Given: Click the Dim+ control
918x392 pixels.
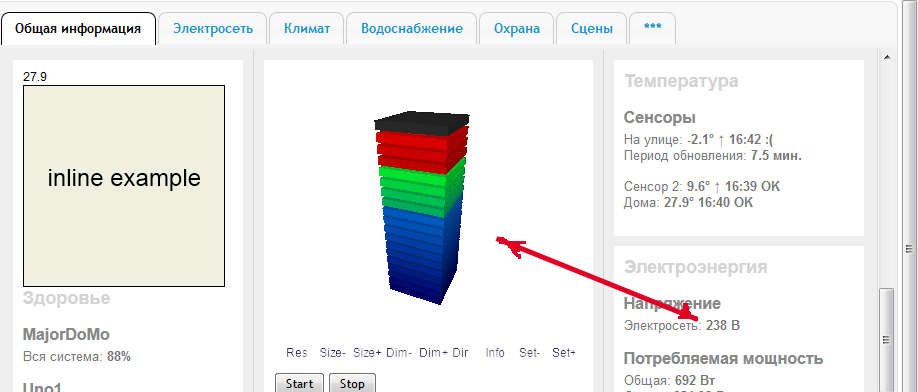Looking at the screenshot, I should pyautogui.click(x=434, y=353).
